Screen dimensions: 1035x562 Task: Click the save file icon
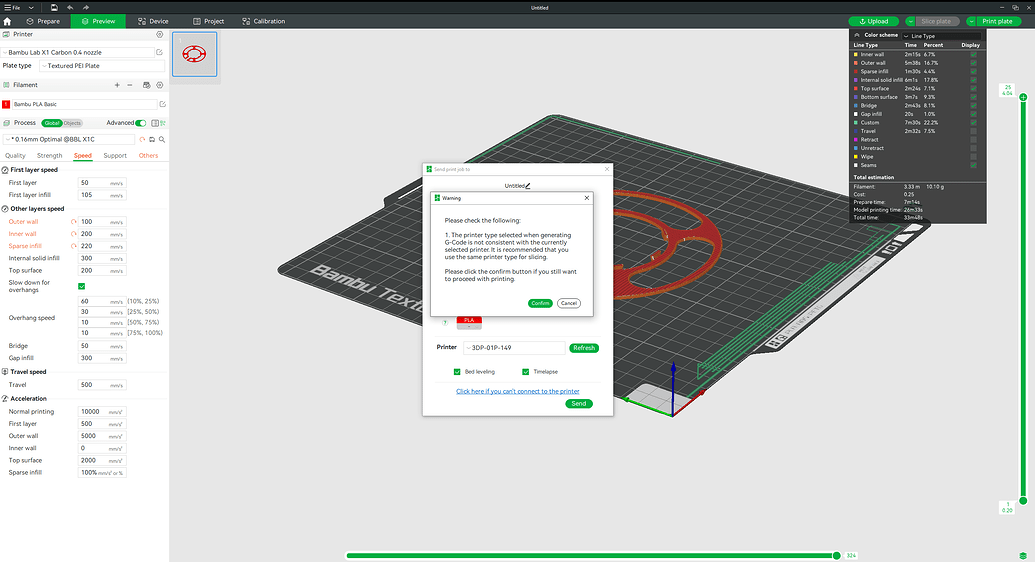54,7
